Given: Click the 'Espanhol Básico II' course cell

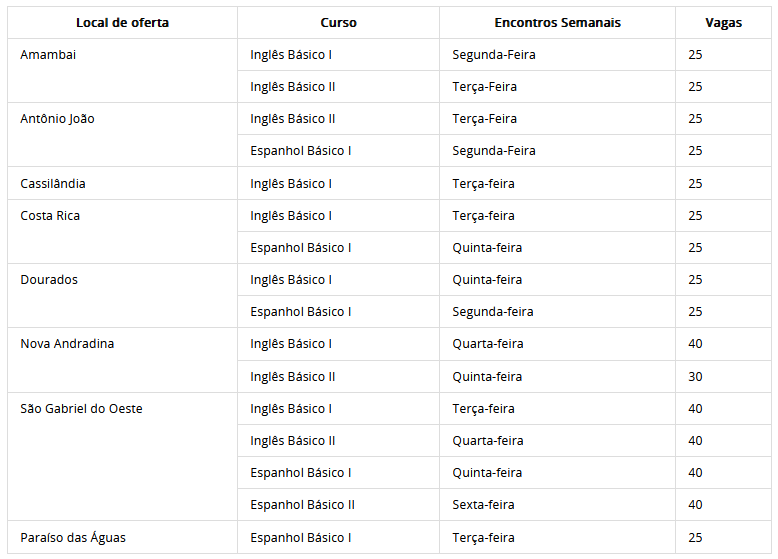Looking at the screenshot, I should [x=302, y=505].
